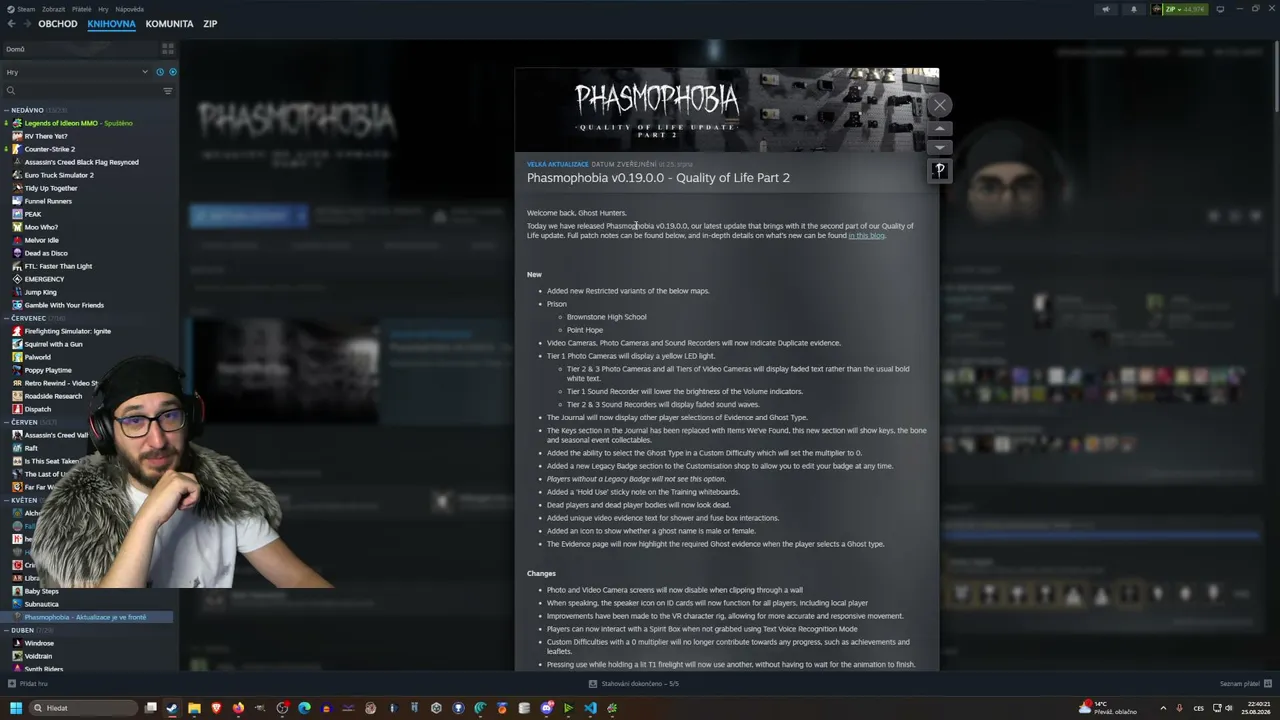
Task: Open File Explorer from the taskbar
Action: (194, 708)
